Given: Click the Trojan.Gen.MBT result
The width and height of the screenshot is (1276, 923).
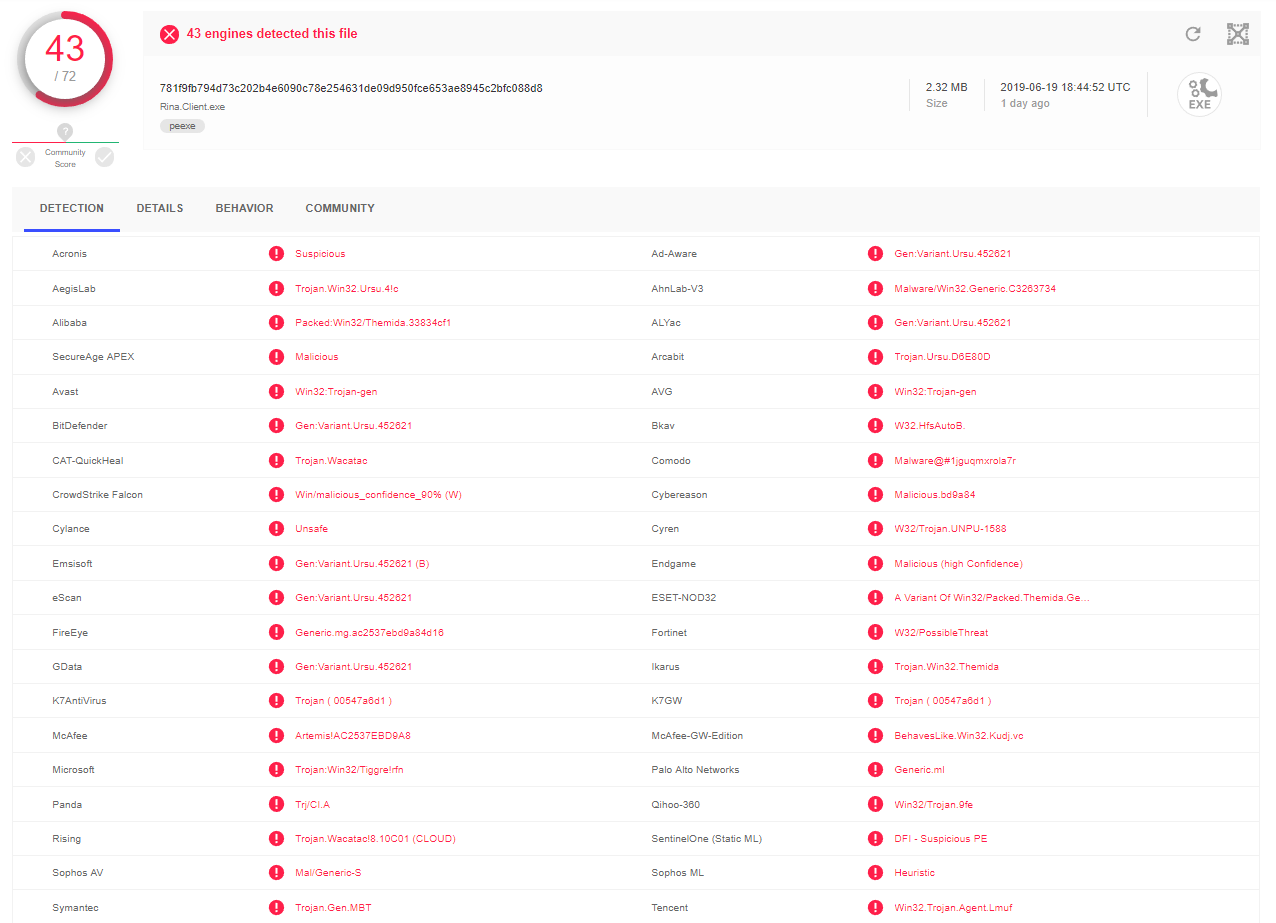Looking at the screenshot, I should [x=334, y=908].
